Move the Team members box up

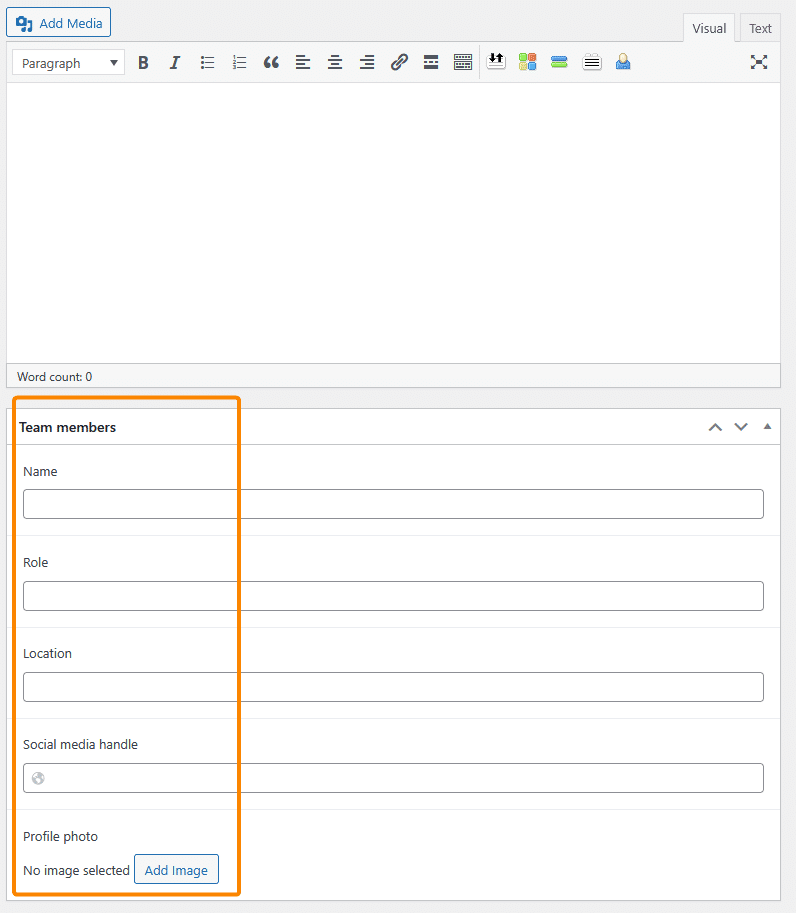(x=715, y=427)
